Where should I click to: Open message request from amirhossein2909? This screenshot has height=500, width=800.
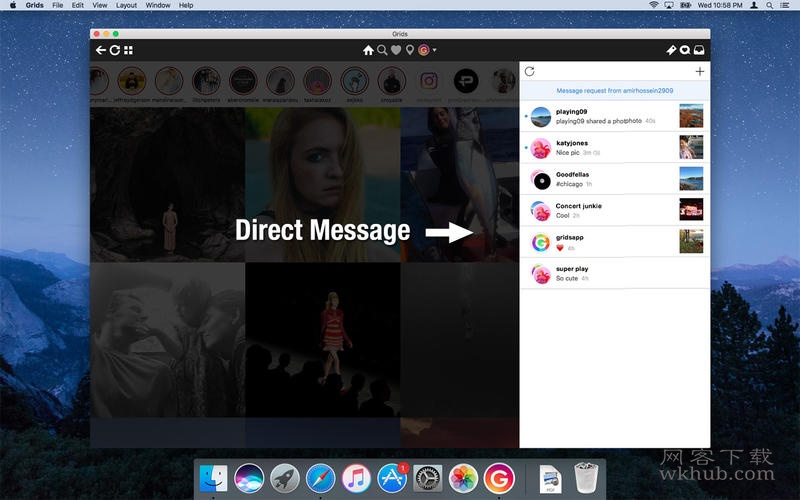tap(614, 90)
